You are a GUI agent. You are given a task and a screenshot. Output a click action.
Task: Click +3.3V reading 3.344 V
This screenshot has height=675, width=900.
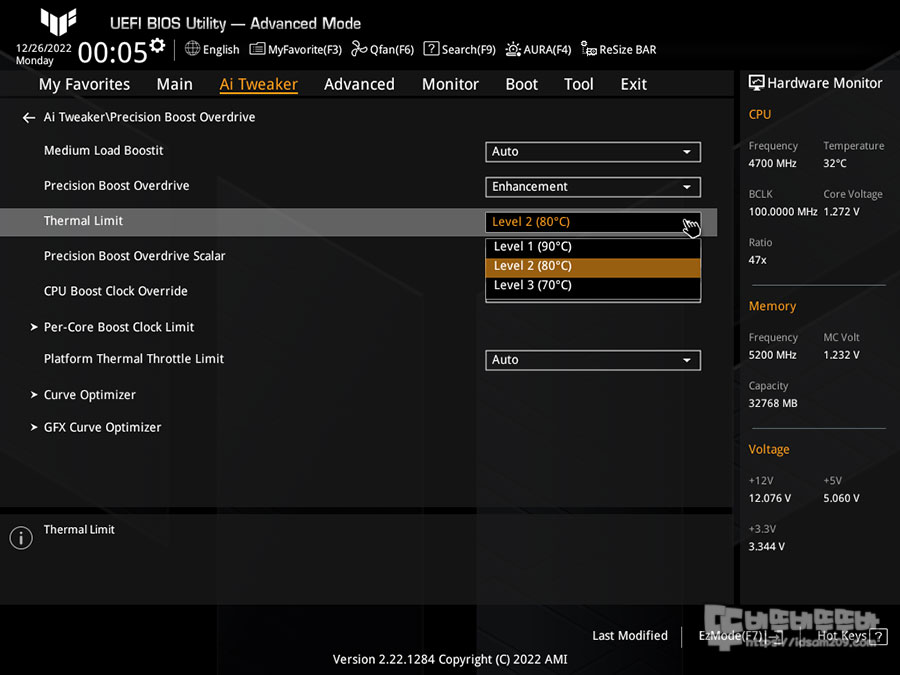point(766,546)
